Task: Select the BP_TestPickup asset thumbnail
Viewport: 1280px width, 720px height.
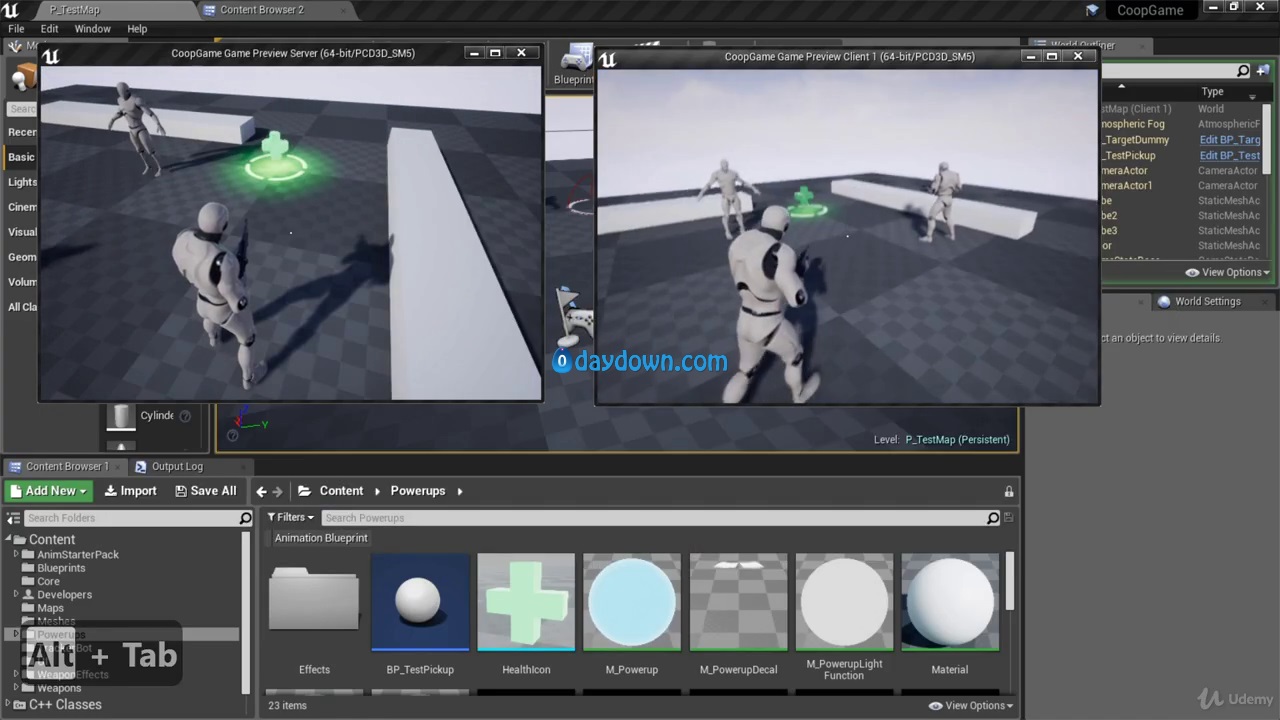Action: 420,602
